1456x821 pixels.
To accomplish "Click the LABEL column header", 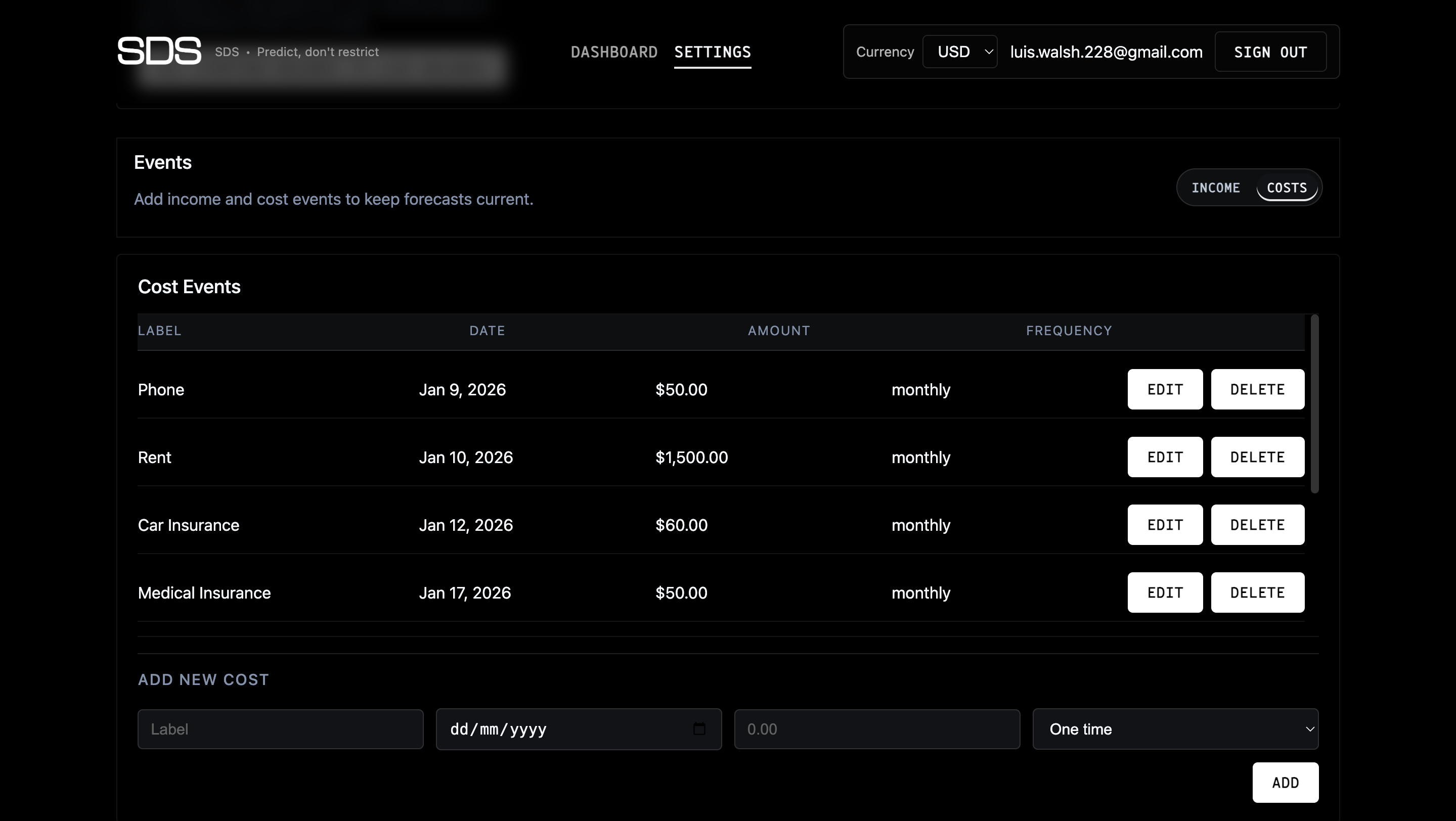I will (159, 331).
